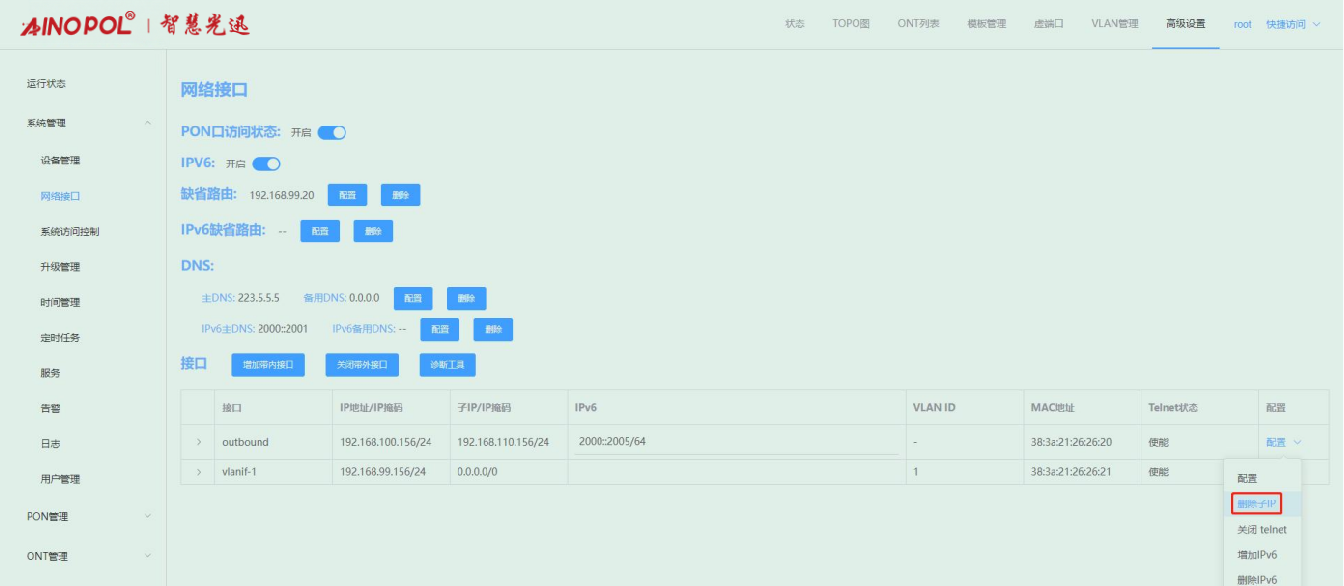Screen dimensions: 1344x586
Task: Click the outbound IPv6 address field
Action: coord(735,442)
